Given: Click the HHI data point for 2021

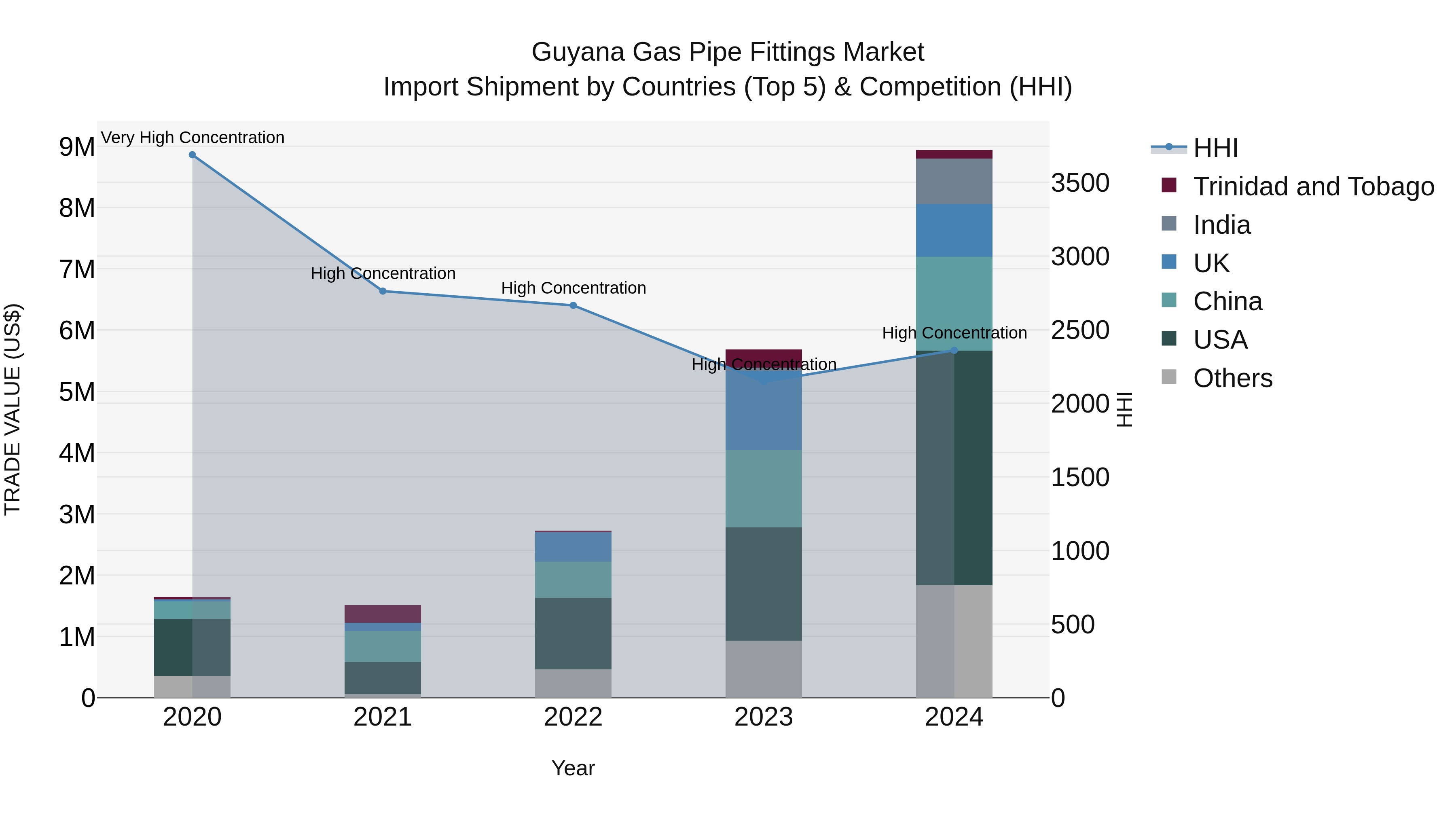Looking at the screenshot, I should [x=383, y=291].
